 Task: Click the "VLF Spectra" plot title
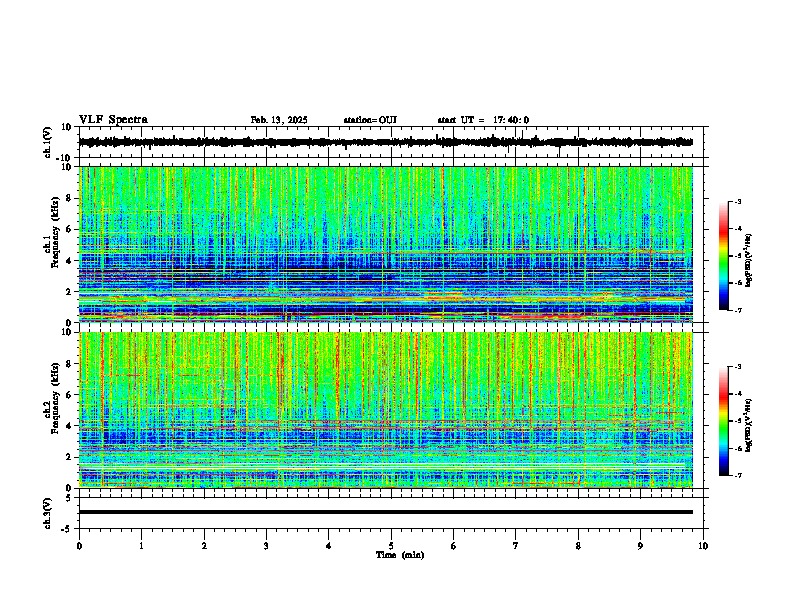(113, 119)
